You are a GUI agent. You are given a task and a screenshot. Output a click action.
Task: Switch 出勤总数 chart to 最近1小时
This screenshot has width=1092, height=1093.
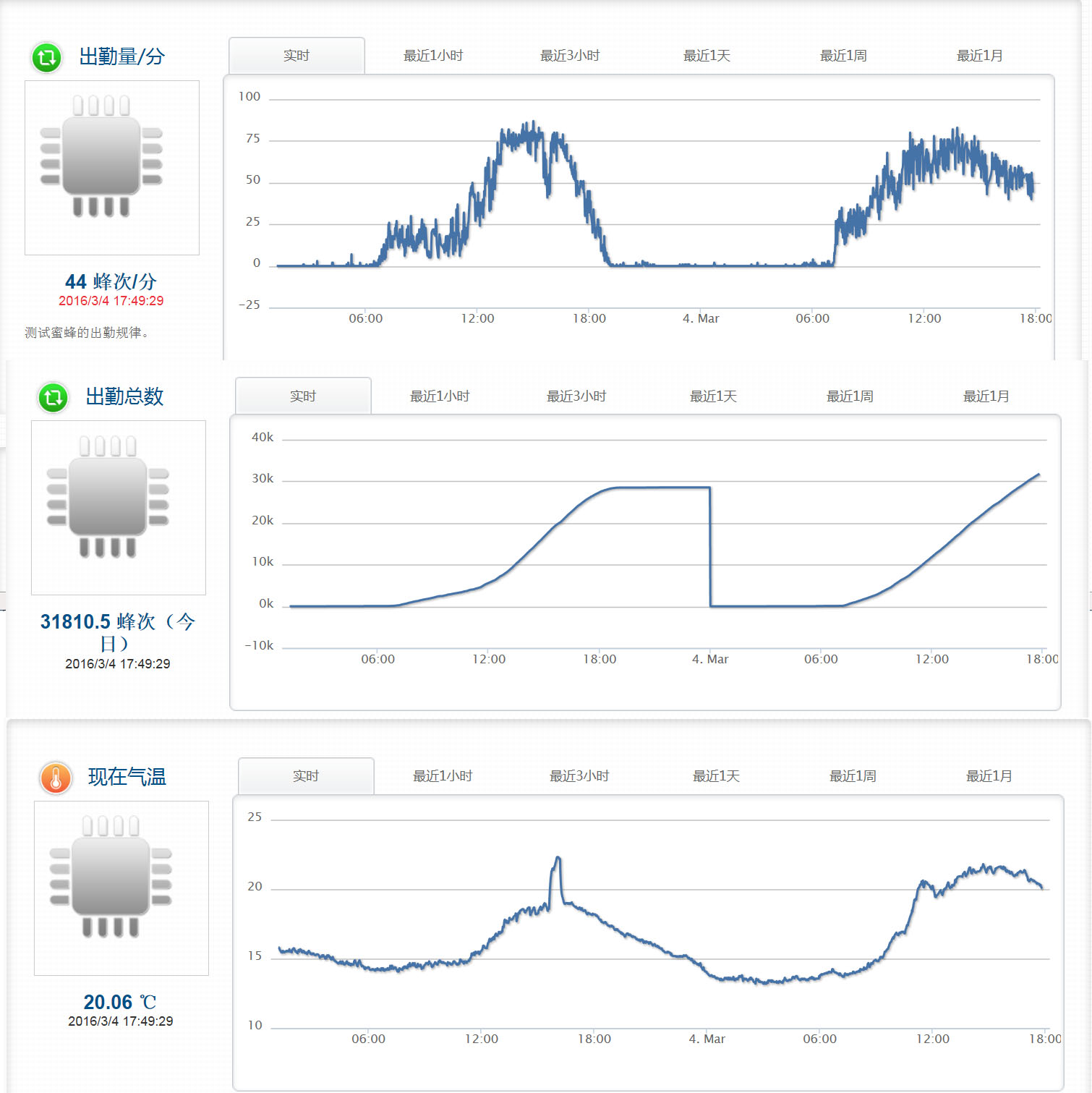point(440,396)
